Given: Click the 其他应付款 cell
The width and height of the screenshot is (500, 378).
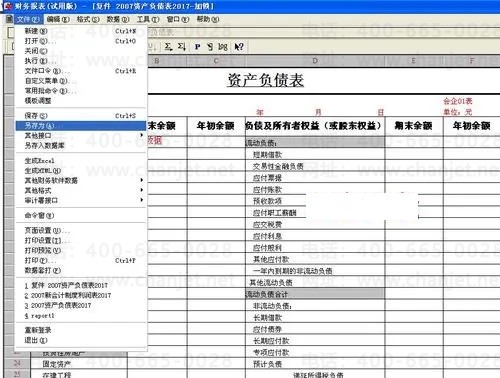Looking at the screenshot, I should coord(315,259).
